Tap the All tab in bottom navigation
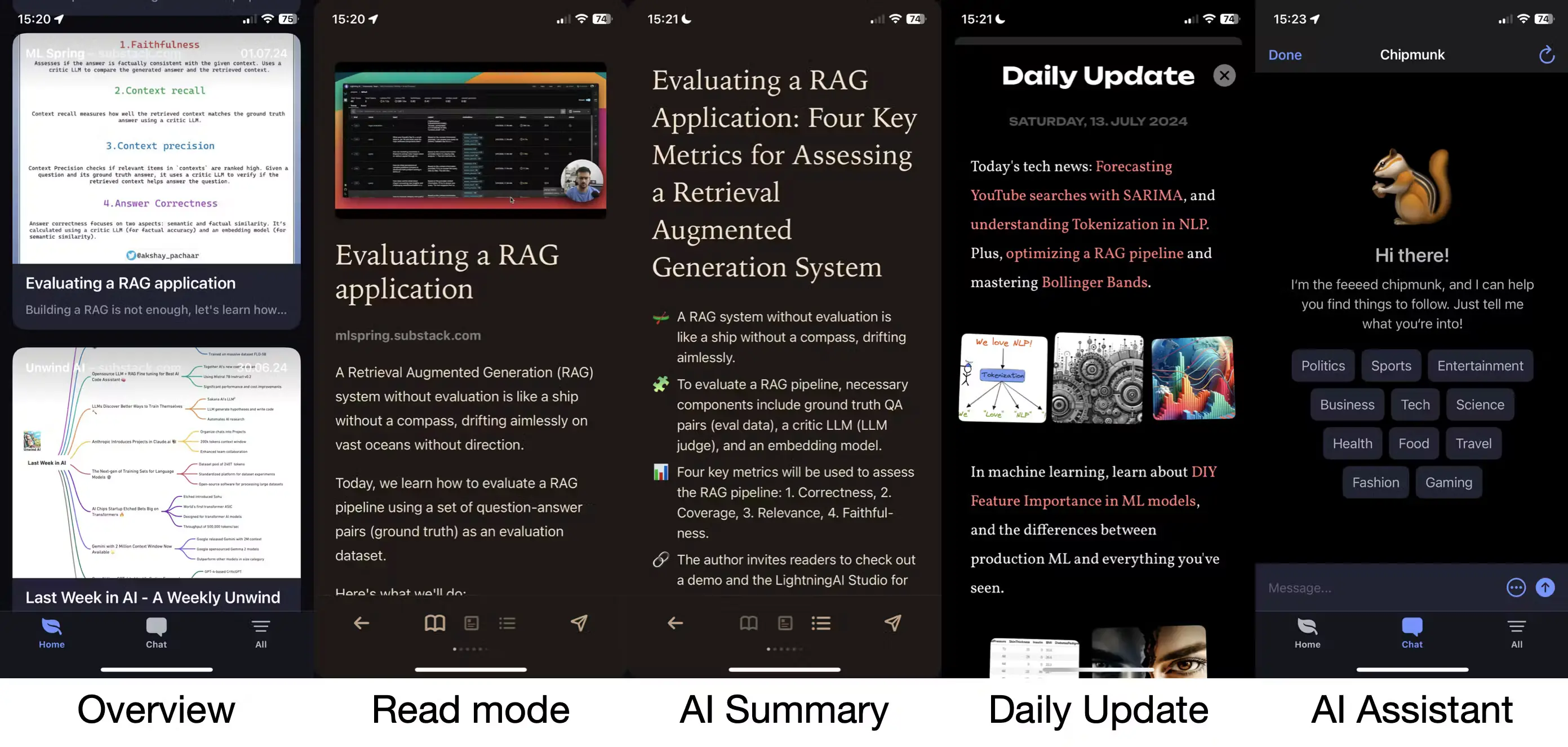 (x=261, y=632)
